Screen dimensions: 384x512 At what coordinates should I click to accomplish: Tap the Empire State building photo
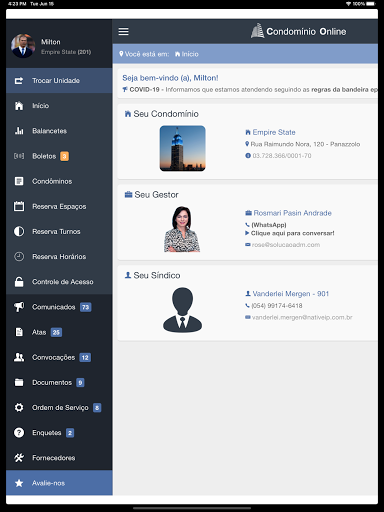[x=183, y=148]
